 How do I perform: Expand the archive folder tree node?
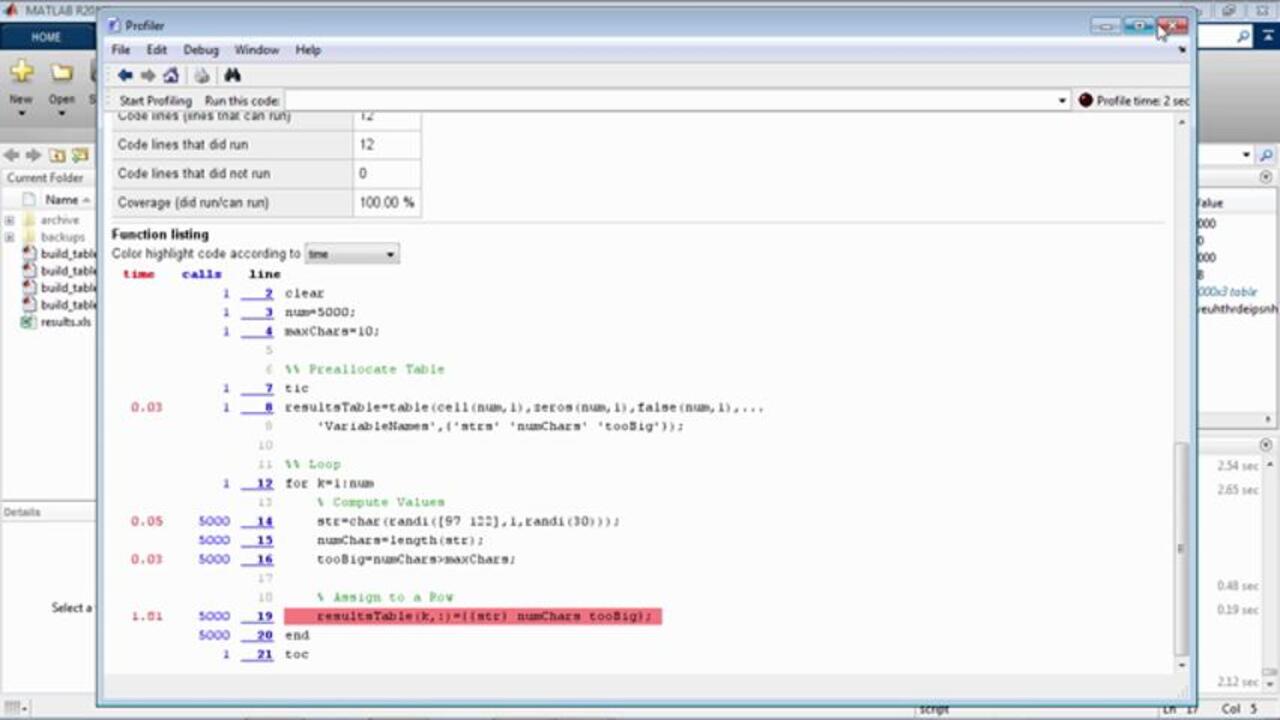pos(9,220)
